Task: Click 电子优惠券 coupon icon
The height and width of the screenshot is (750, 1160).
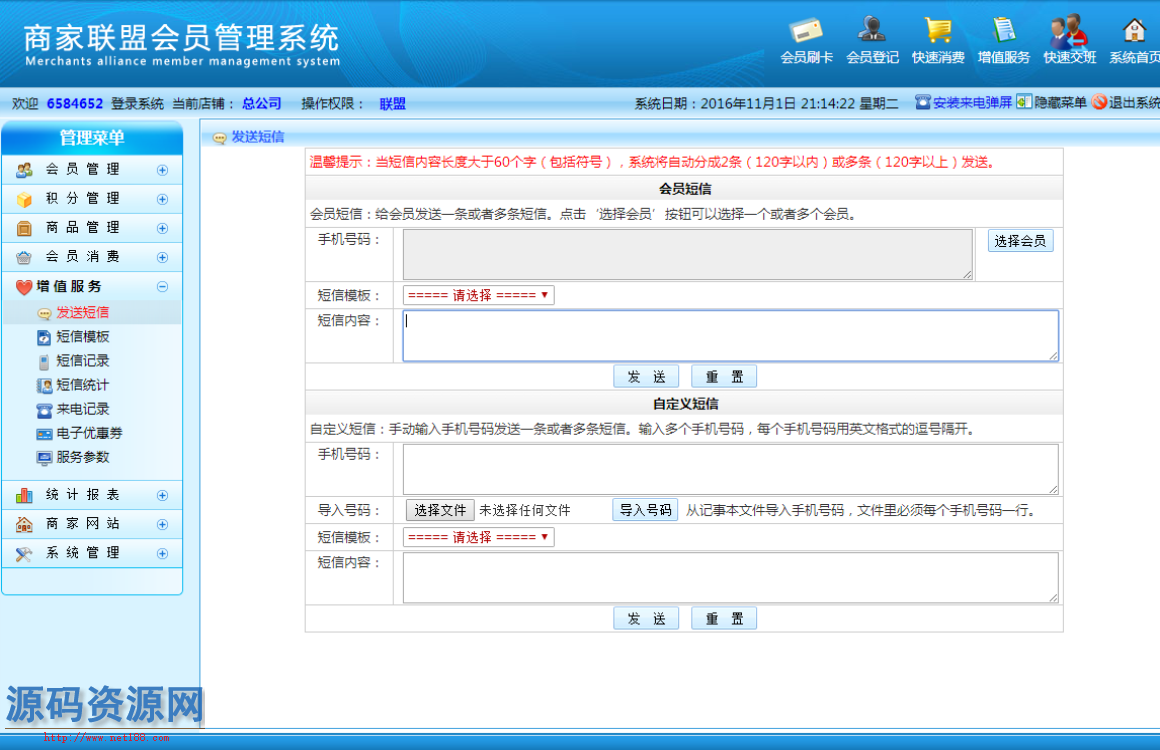Action: pos(44,434)
